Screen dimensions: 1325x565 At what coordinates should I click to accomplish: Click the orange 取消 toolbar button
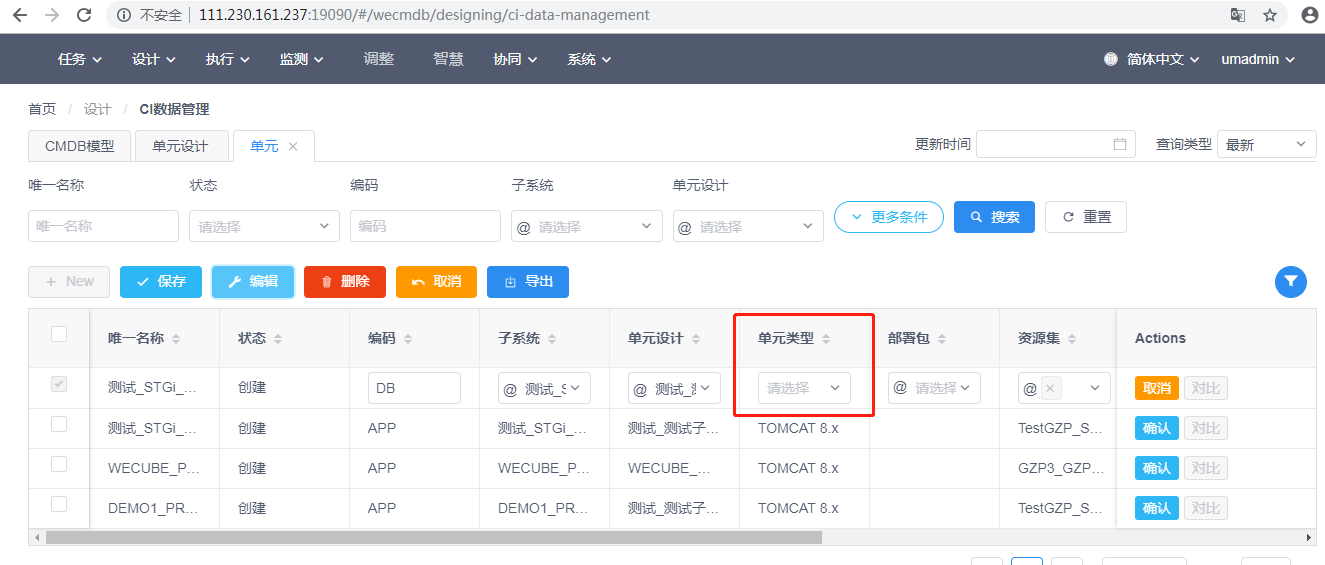coord(436,282)
